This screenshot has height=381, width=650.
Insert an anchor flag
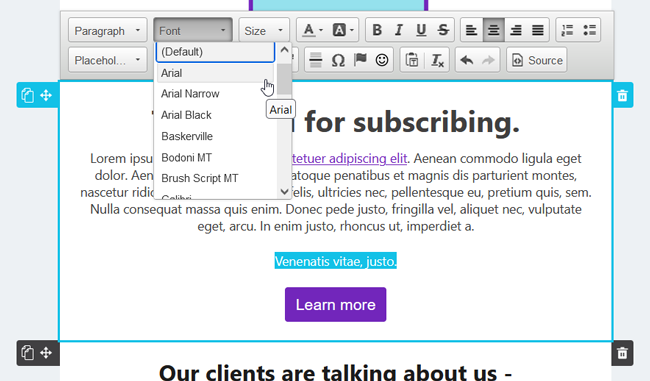point(360,61)
